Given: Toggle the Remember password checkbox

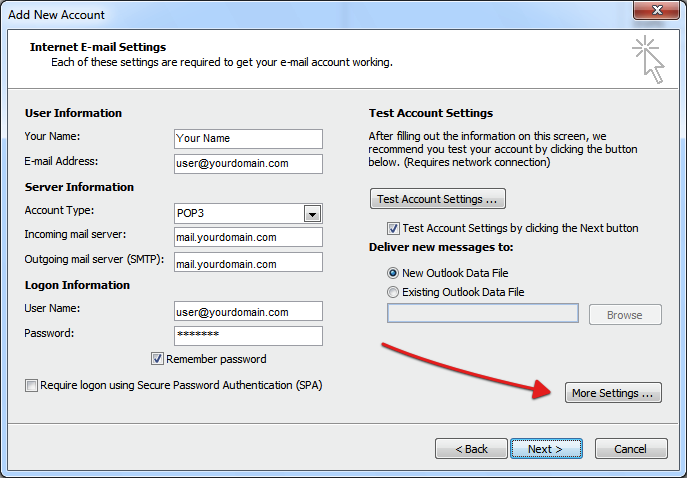Looking at the screenshot, I should click(157, 359).
